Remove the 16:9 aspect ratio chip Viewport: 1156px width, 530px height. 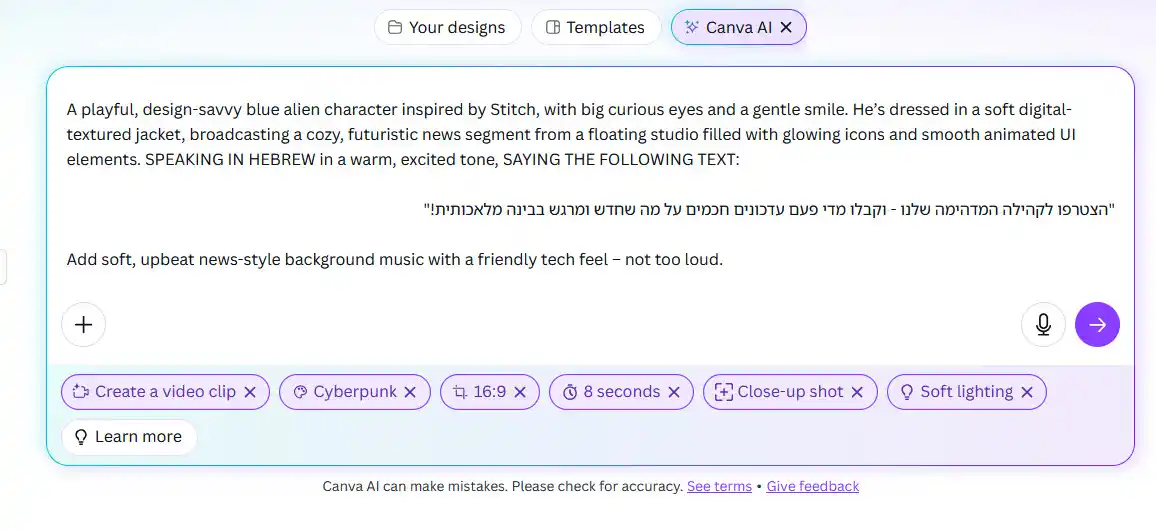click(520, 392)
